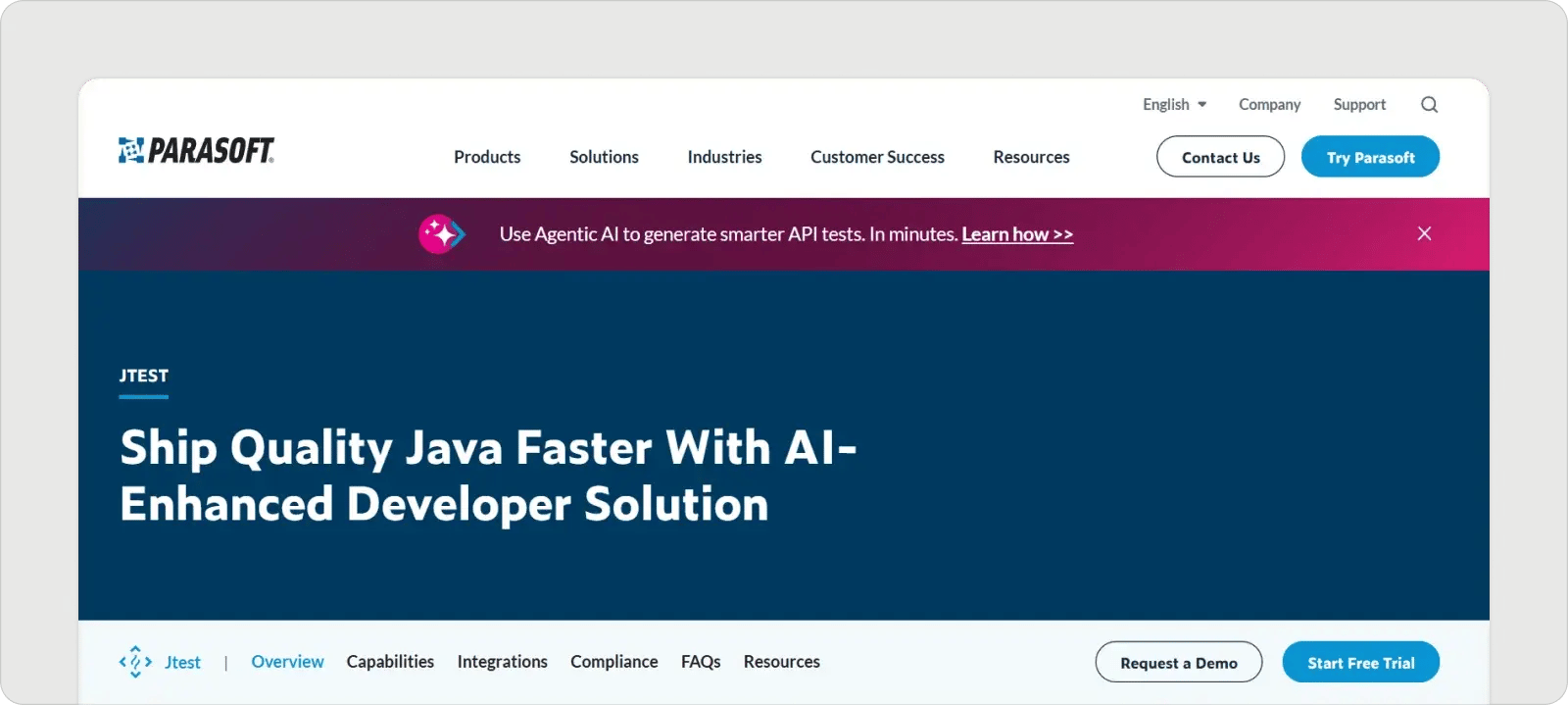Open the Support link
1568x705 pixels.
(x=1359, y=105)
